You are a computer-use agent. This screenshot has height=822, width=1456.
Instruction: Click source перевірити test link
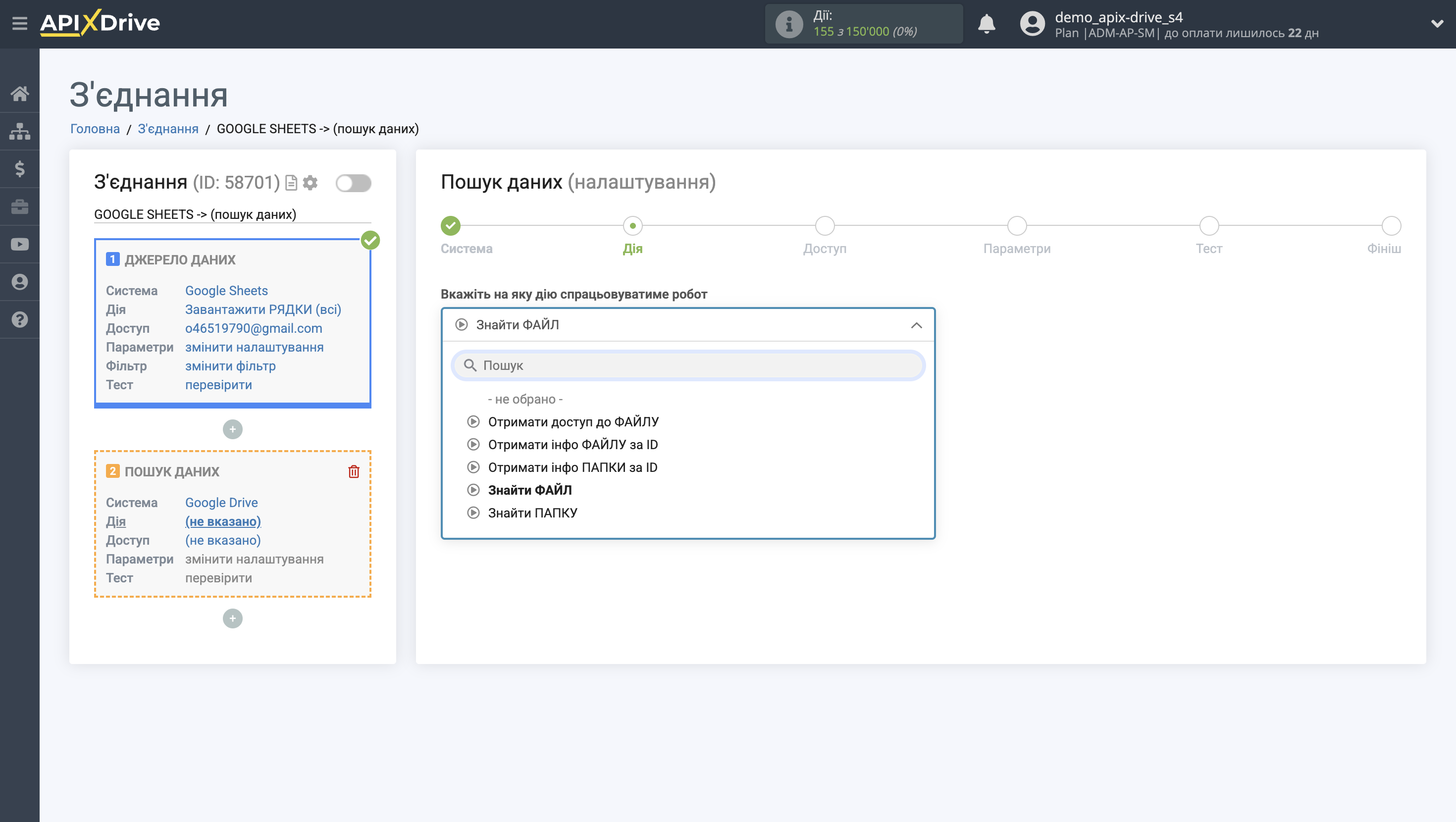pyautogui.click(x=219, y=385)
